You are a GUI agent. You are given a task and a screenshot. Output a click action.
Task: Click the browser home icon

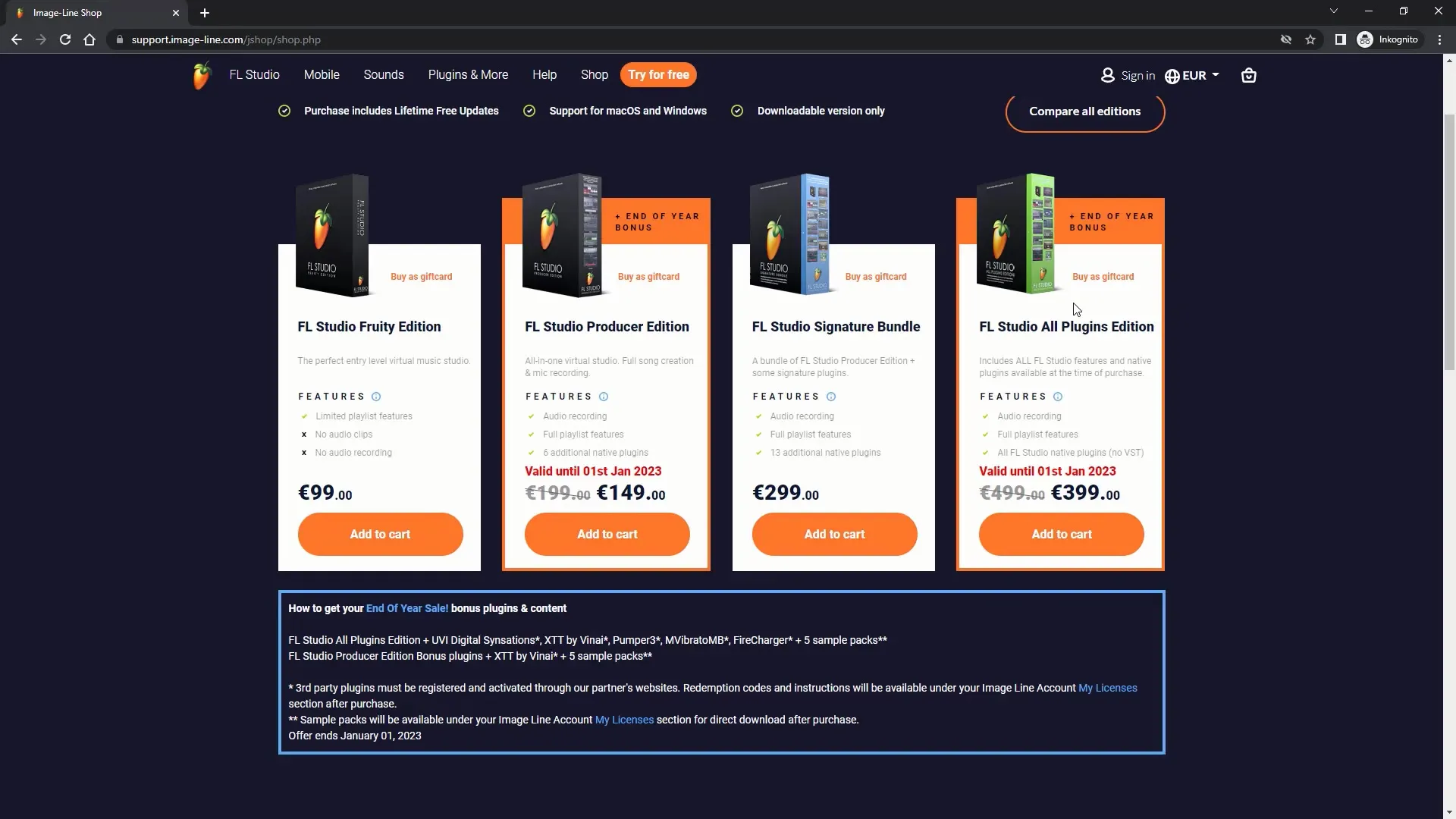click(x=89, y=39)
